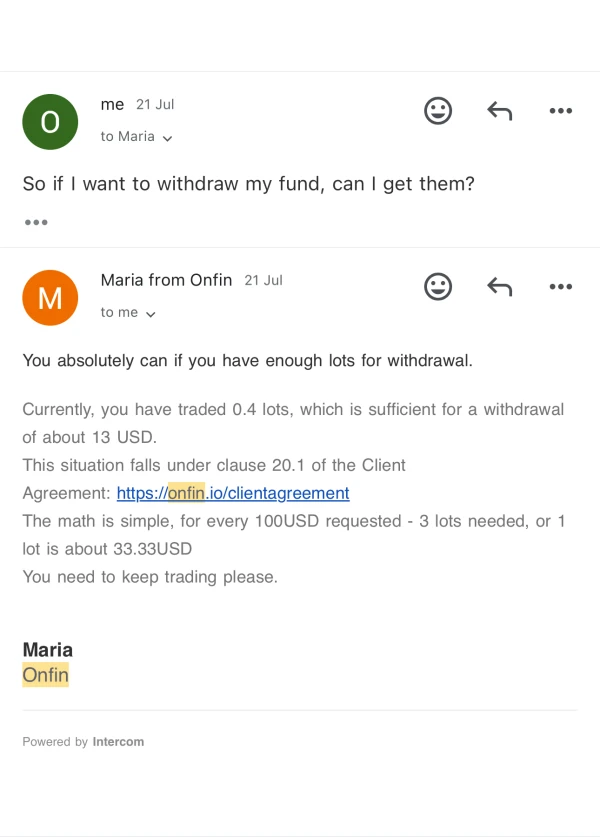Show trimmed content below my question
Screen dimensions: 600x837
coord(36,222)
